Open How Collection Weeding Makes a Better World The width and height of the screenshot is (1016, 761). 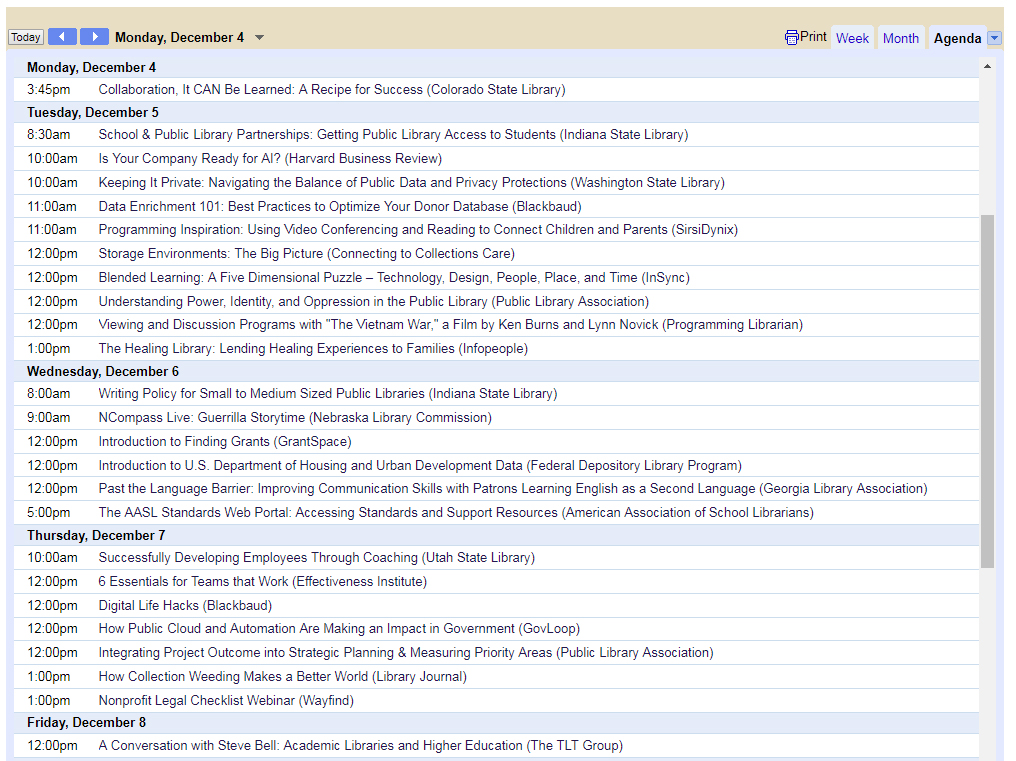[x=283, y=677]
